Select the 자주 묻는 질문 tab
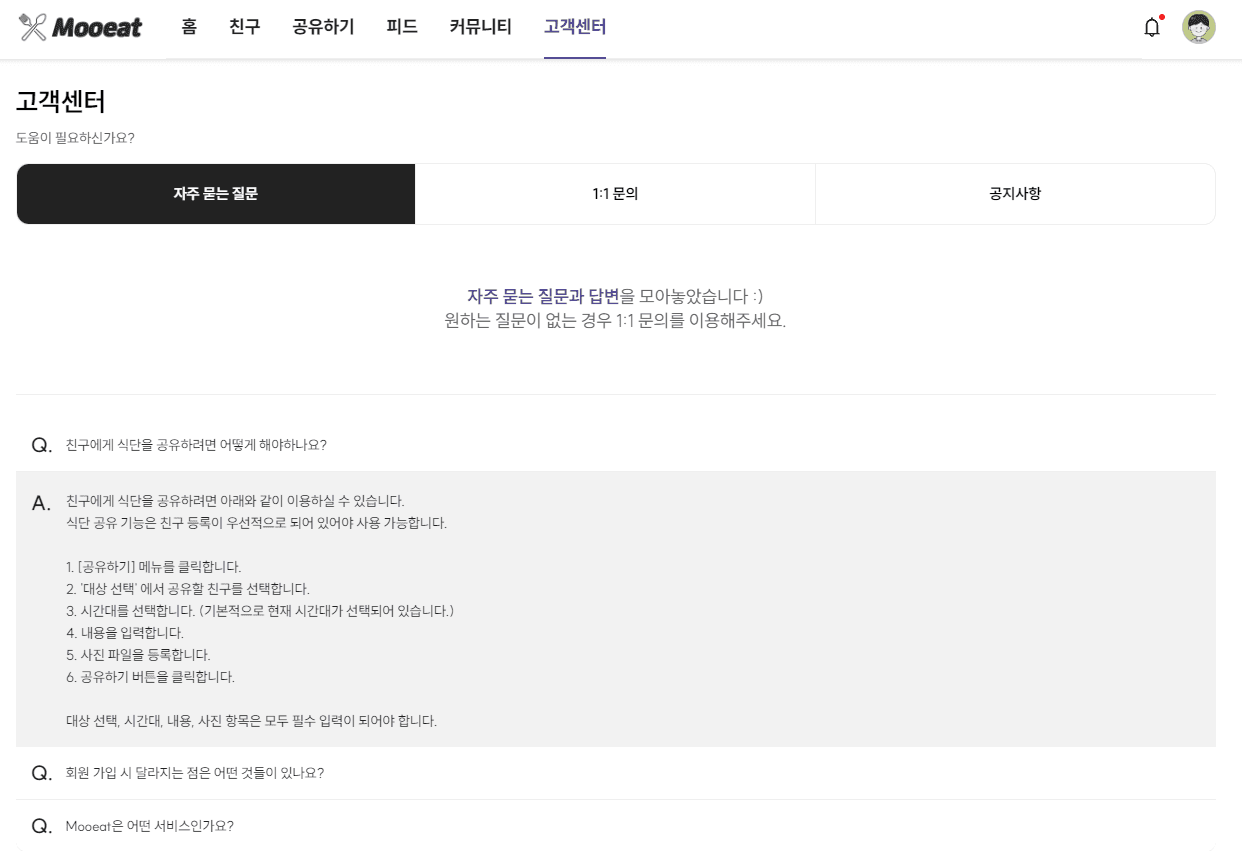 [x=215, y=194]
